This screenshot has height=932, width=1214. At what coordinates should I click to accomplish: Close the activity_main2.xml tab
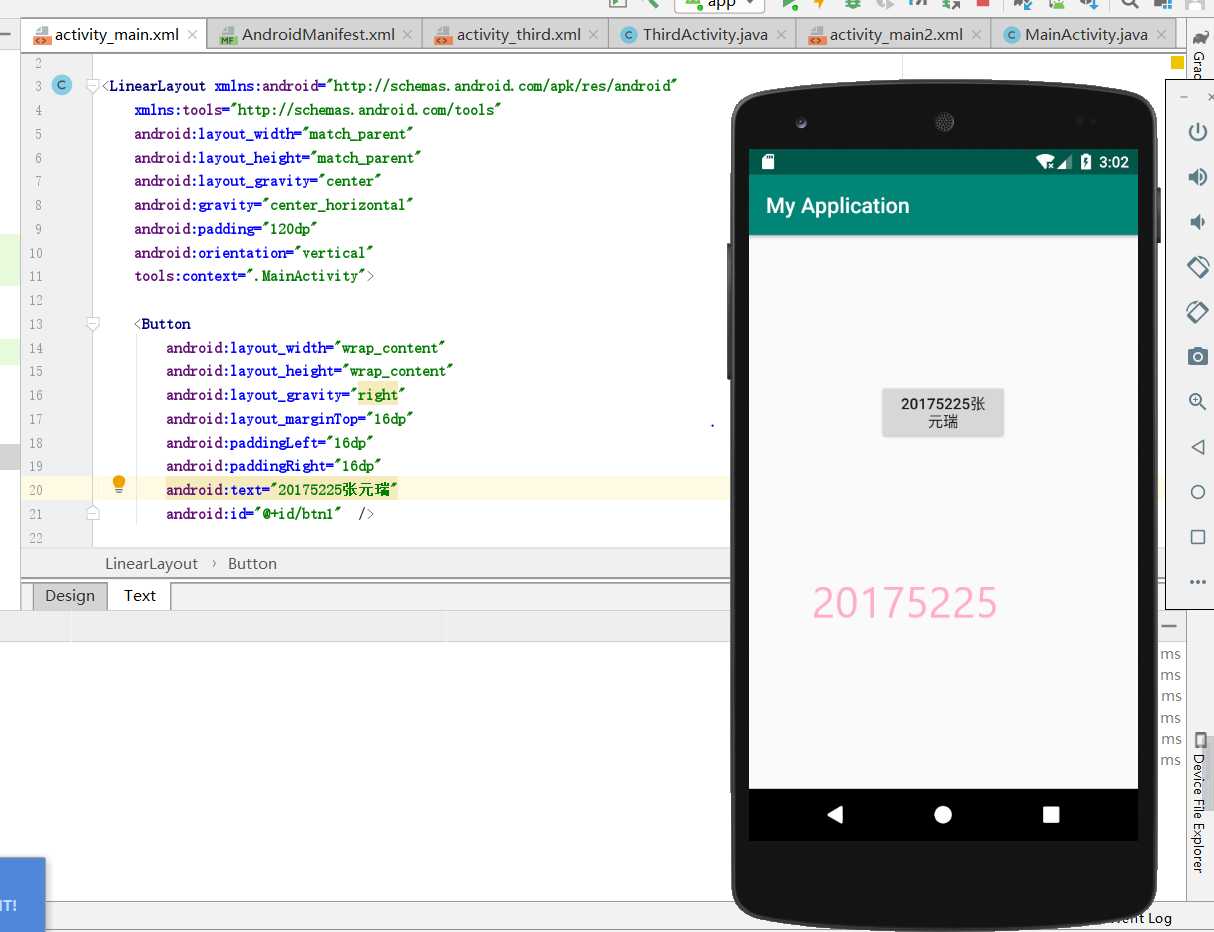click(x=977, y=35)
